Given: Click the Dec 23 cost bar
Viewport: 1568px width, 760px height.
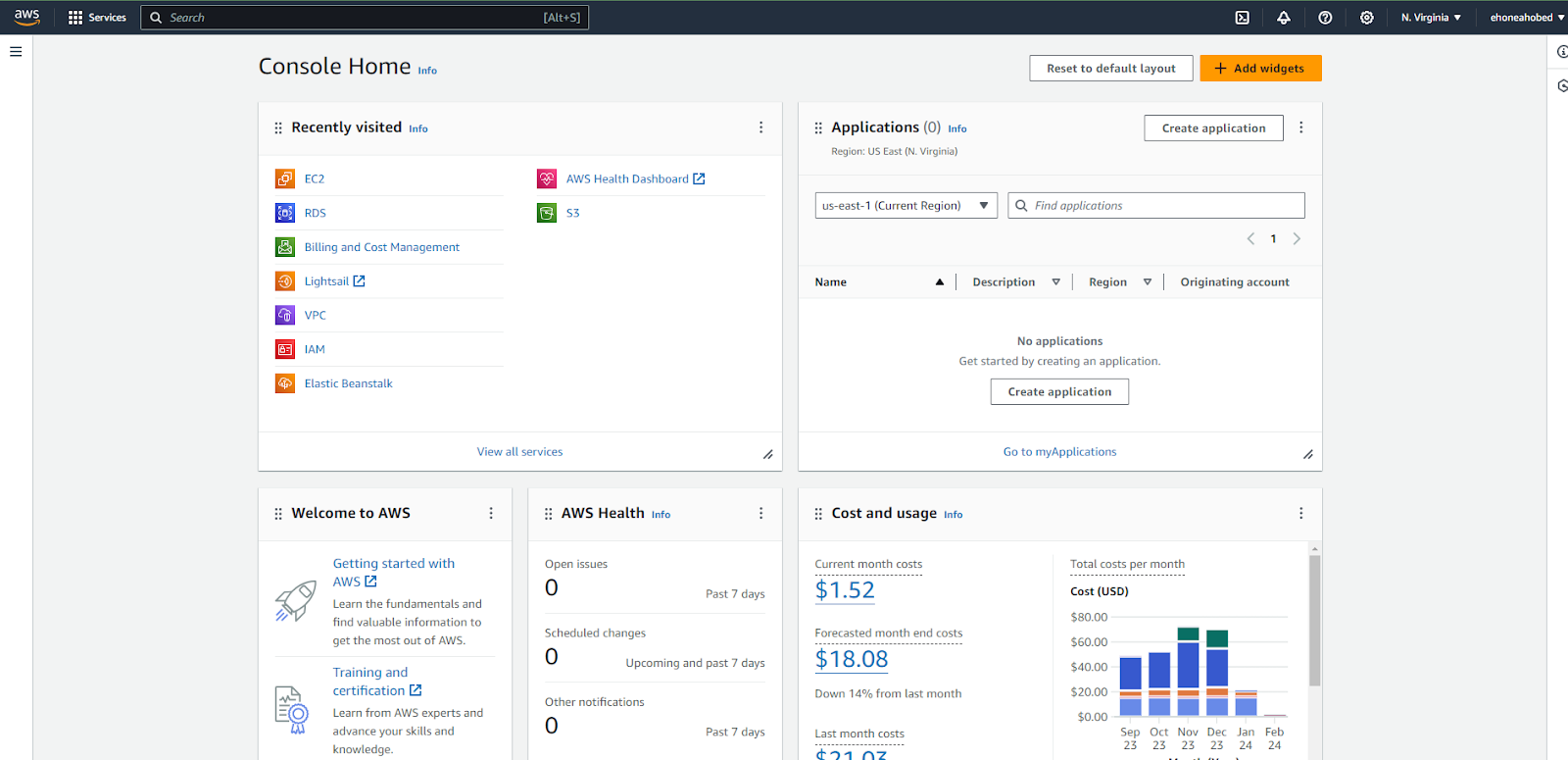Looking at the screenshot, I should click(1217, 673).
